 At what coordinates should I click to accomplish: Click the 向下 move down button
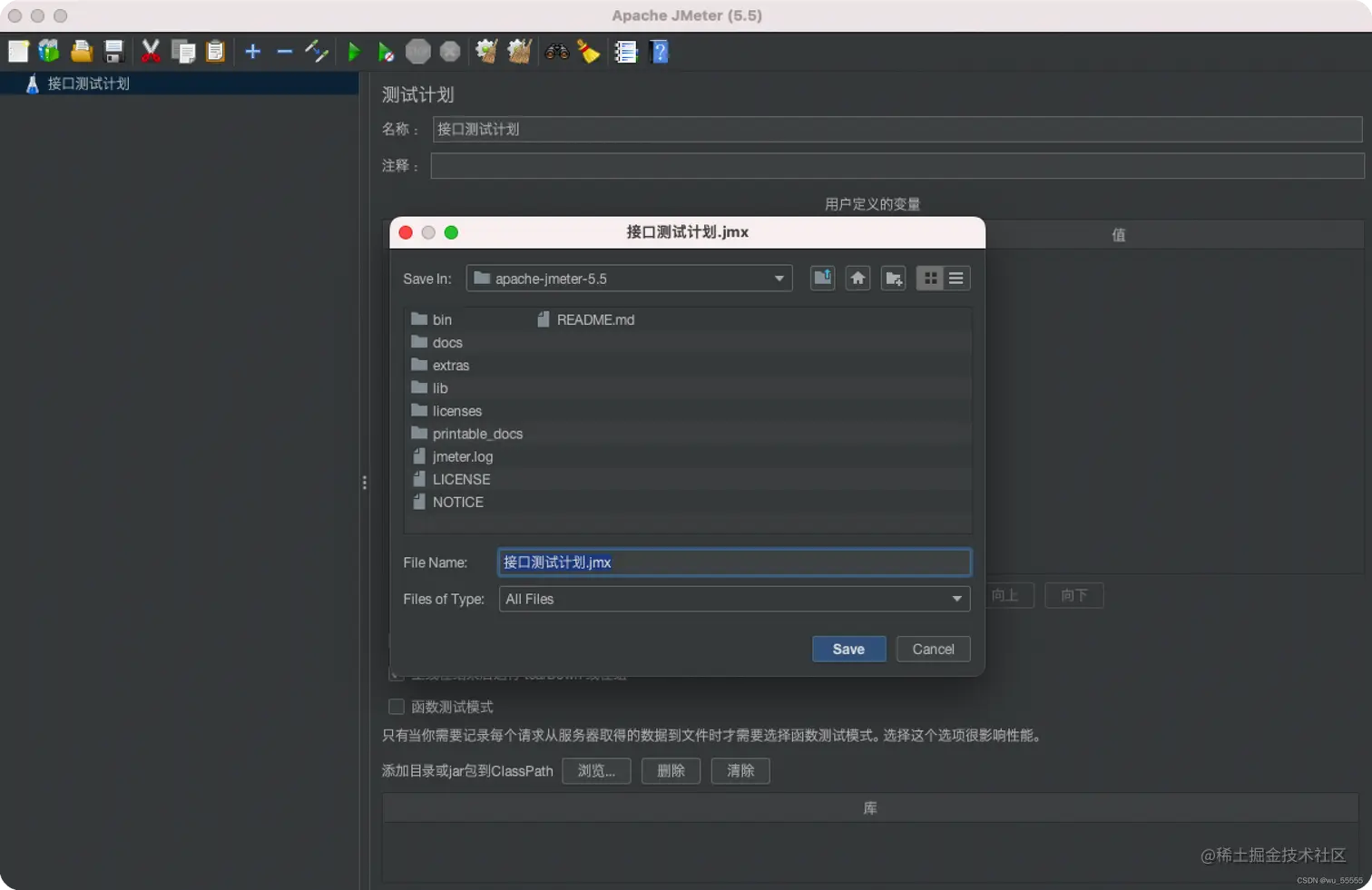pyautogui.click(x=1074, y=595)
